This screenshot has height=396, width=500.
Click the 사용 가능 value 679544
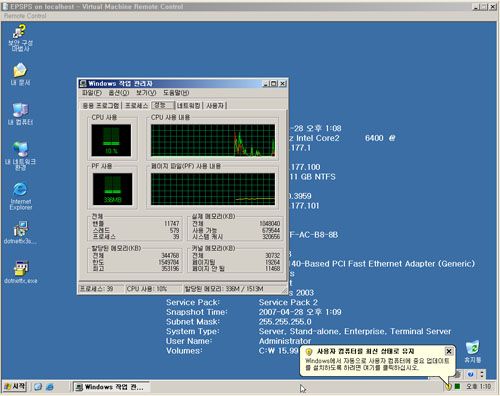pyautogui.click(x=271, y=230)
